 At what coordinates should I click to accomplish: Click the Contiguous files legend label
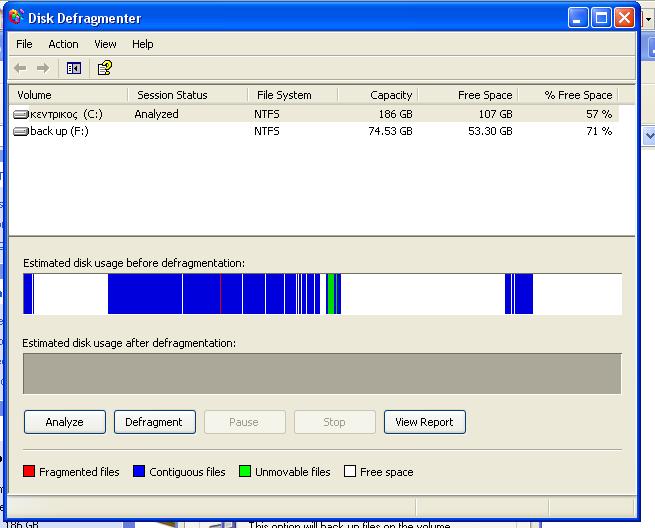click(187, 472)
